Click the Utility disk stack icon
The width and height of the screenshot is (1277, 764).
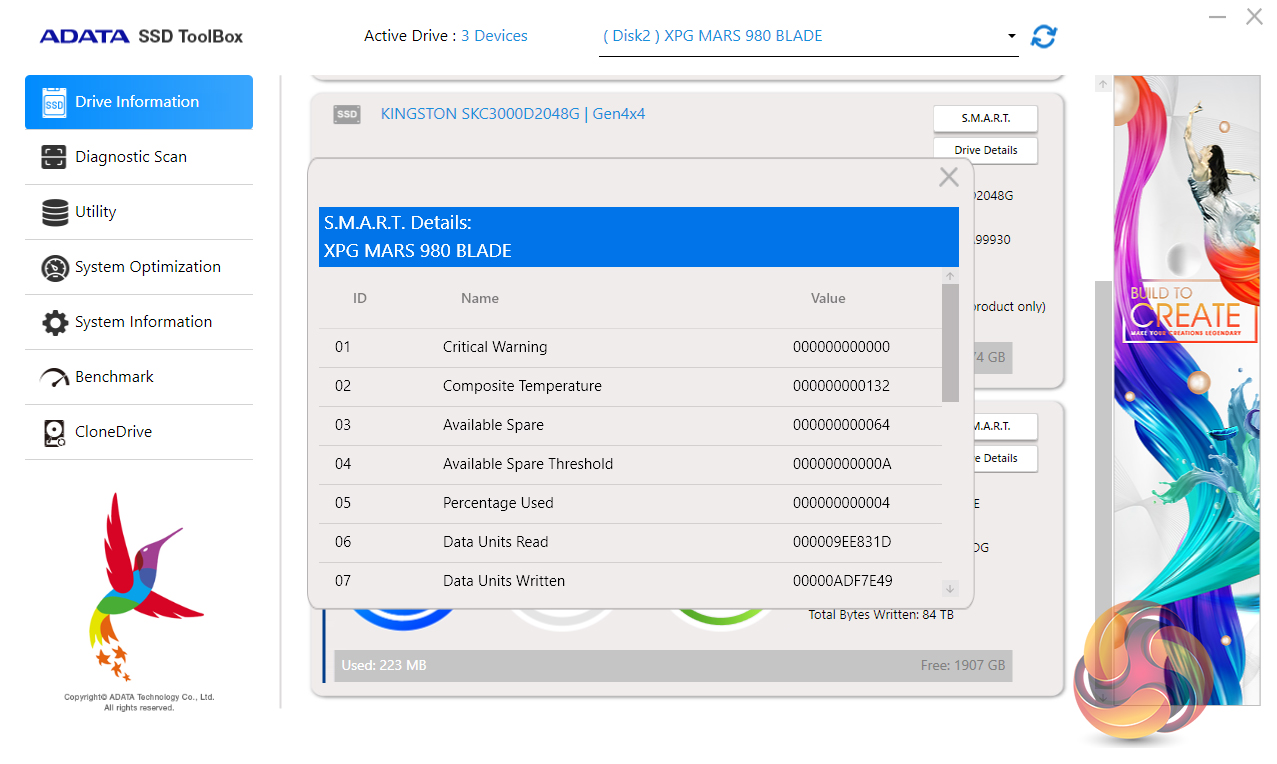(x=55, y=212)
